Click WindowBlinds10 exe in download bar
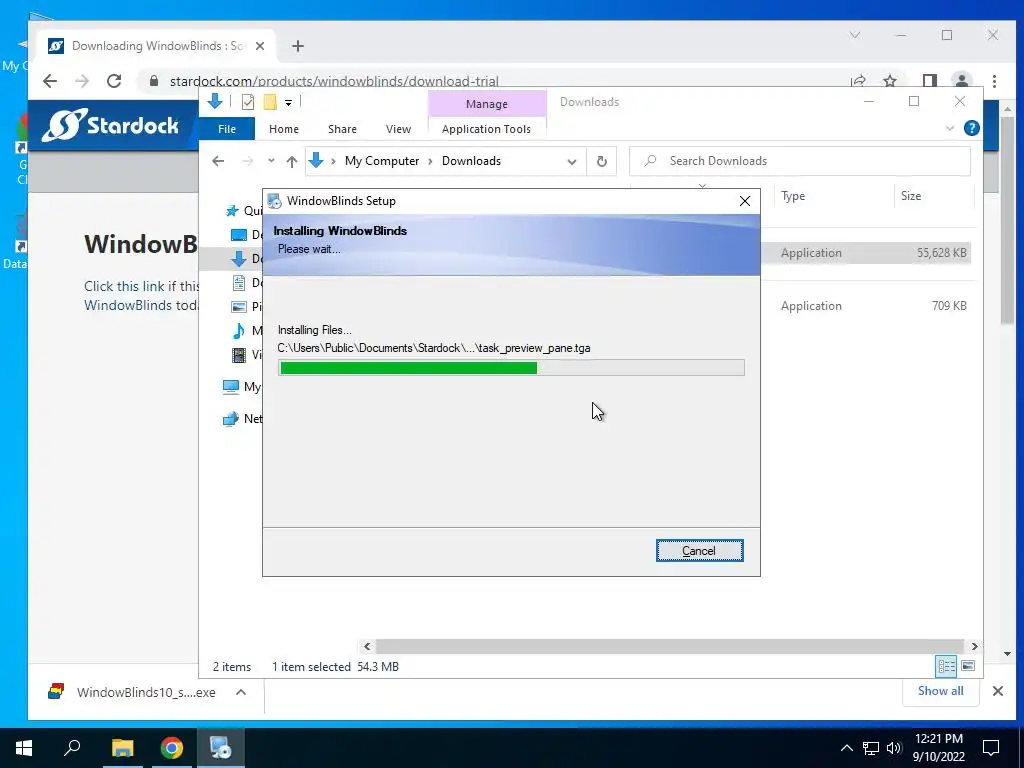This screenshot has width=1024, height=768. point(132,692)
